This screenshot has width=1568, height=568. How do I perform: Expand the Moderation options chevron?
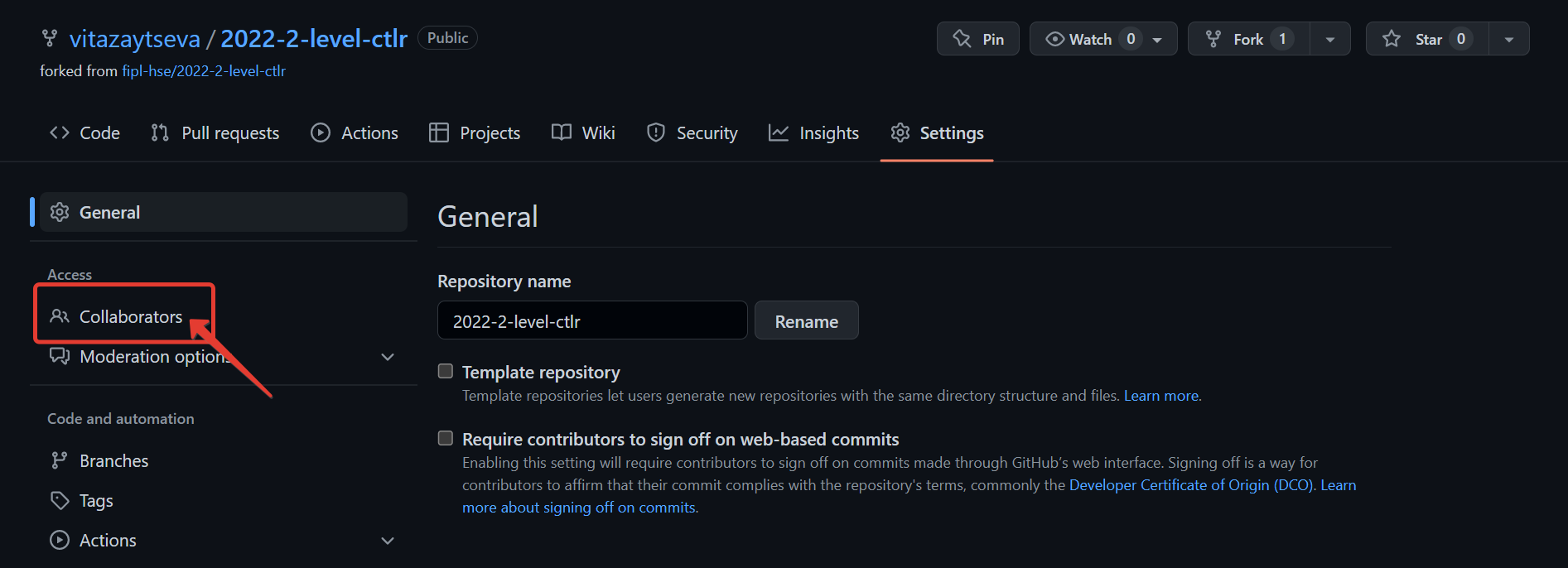388,357
